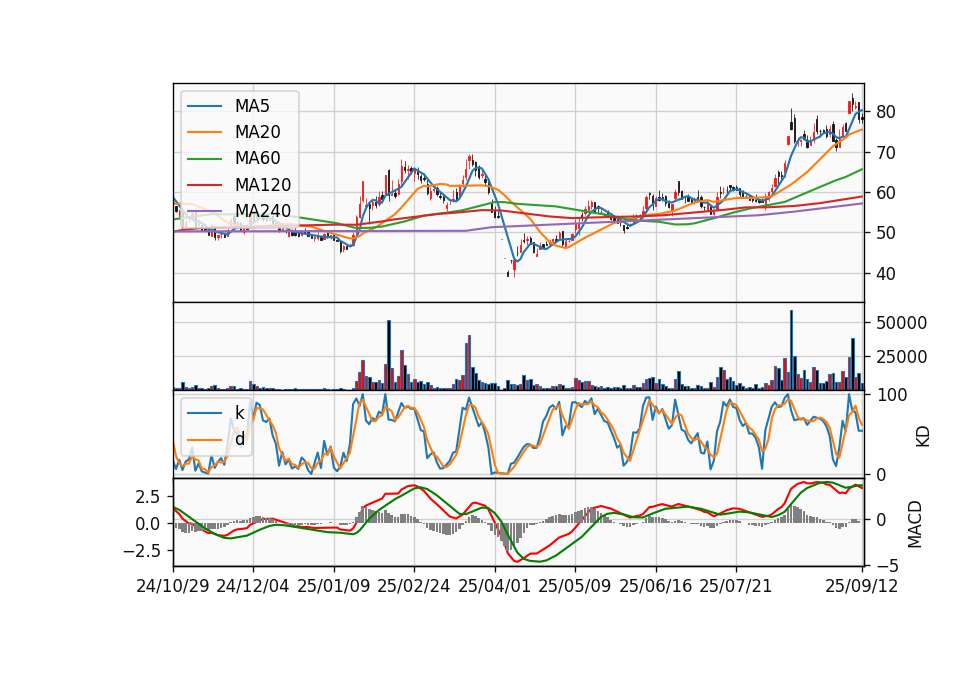Click the MA20 legend label
Viewport: 960px width, 690px height.
tap(257, 132)
